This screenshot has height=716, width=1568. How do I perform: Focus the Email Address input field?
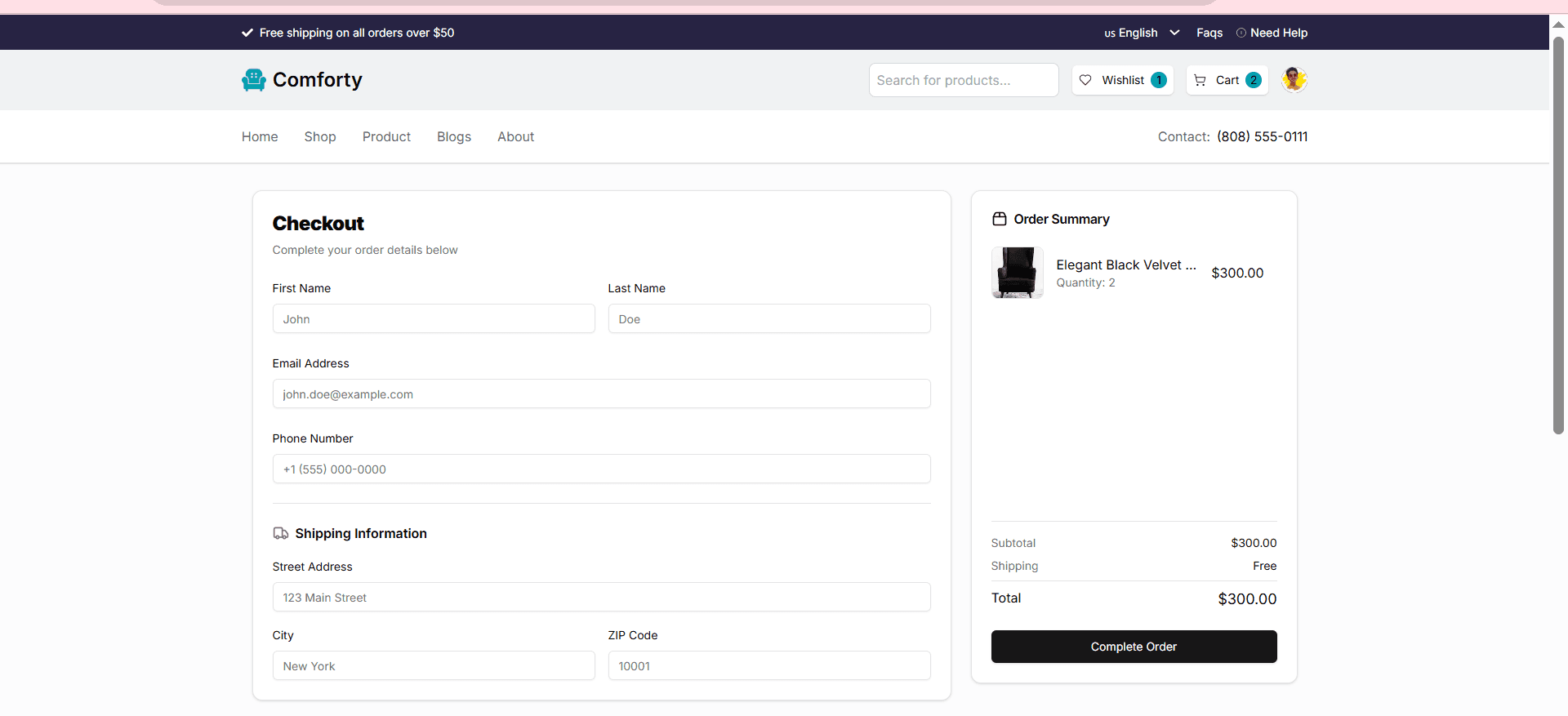pyautogui.click(x=601, y=394)
